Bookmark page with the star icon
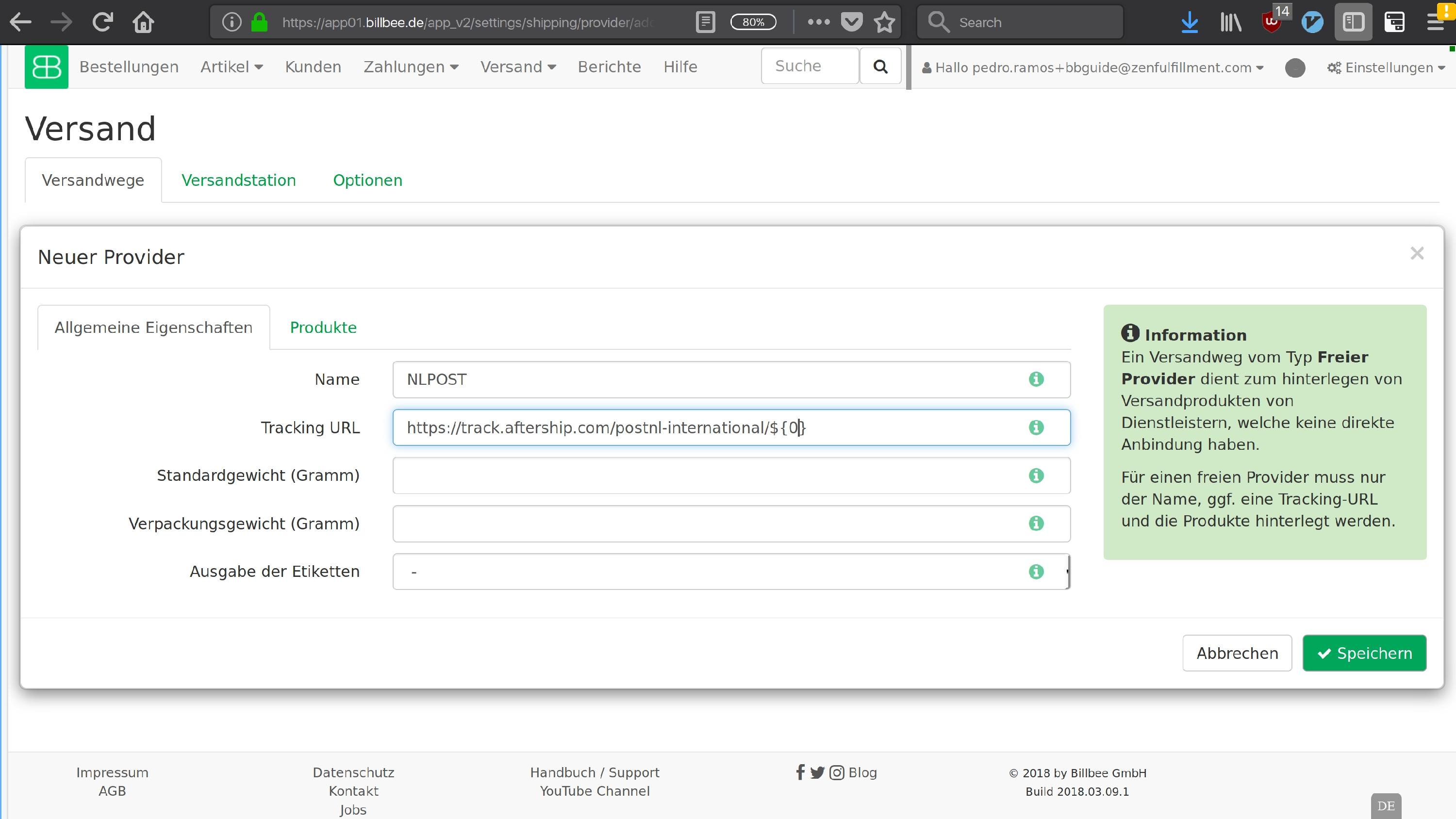The image size is (1456, 819). point(884,23)
